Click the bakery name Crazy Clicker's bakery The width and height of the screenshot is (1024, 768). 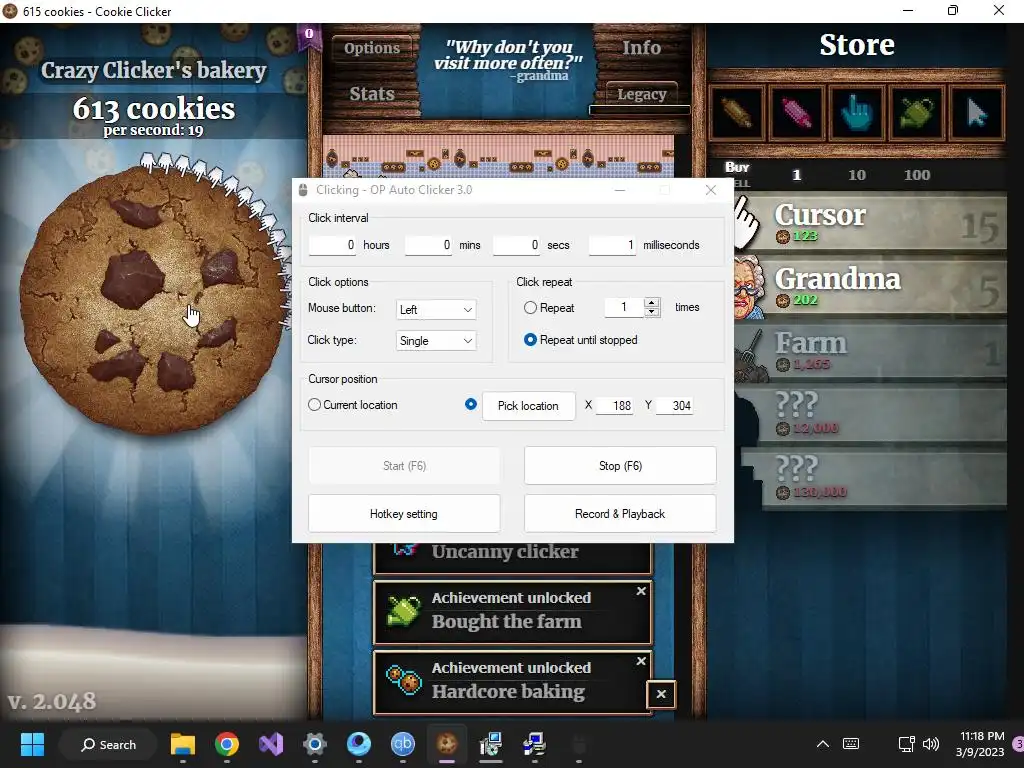tap(153, 70)
